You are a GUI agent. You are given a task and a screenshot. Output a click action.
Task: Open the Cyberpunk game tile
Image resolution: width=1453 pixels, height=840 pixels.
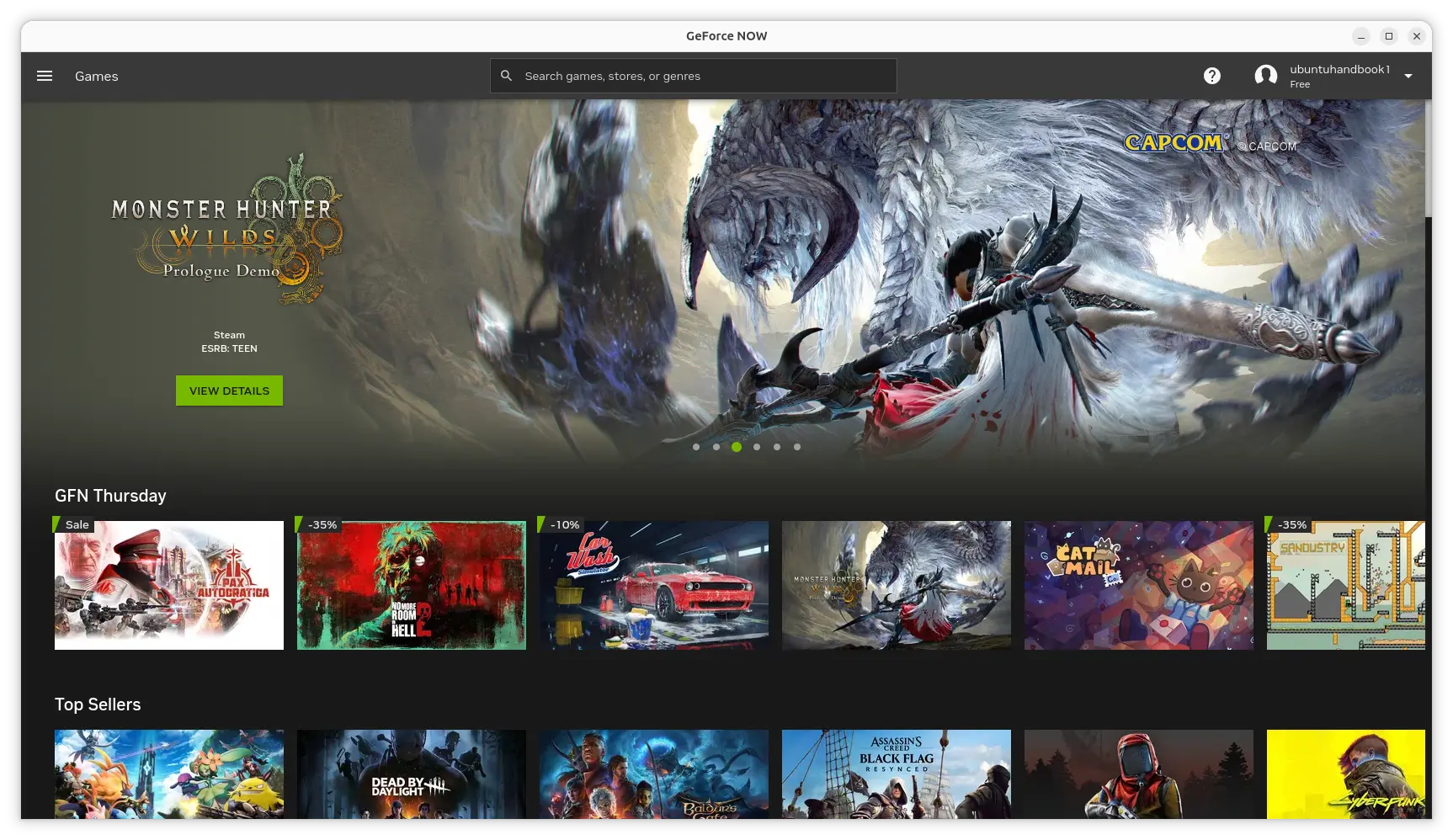coord(1346,774)
